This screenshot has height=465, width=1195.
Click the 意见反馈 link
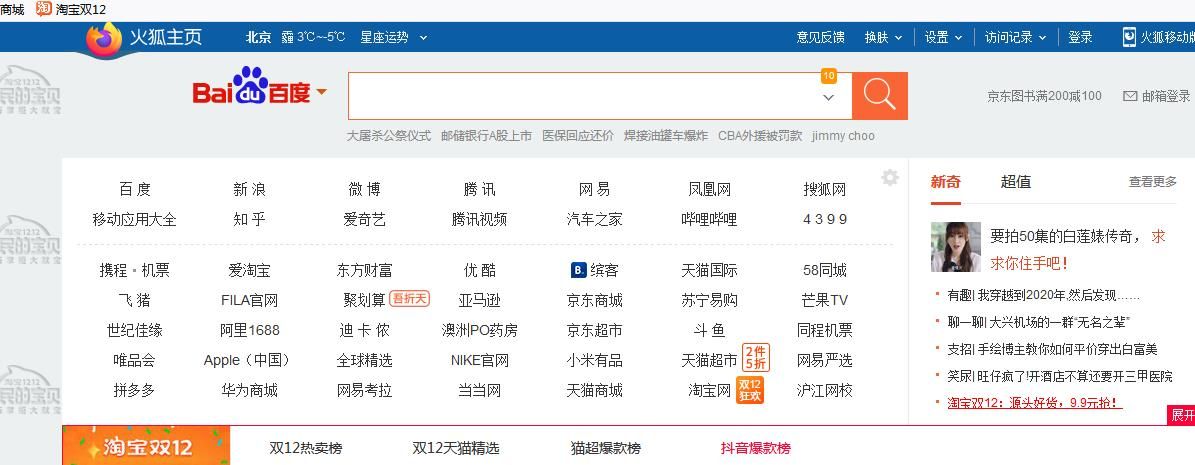820,37
